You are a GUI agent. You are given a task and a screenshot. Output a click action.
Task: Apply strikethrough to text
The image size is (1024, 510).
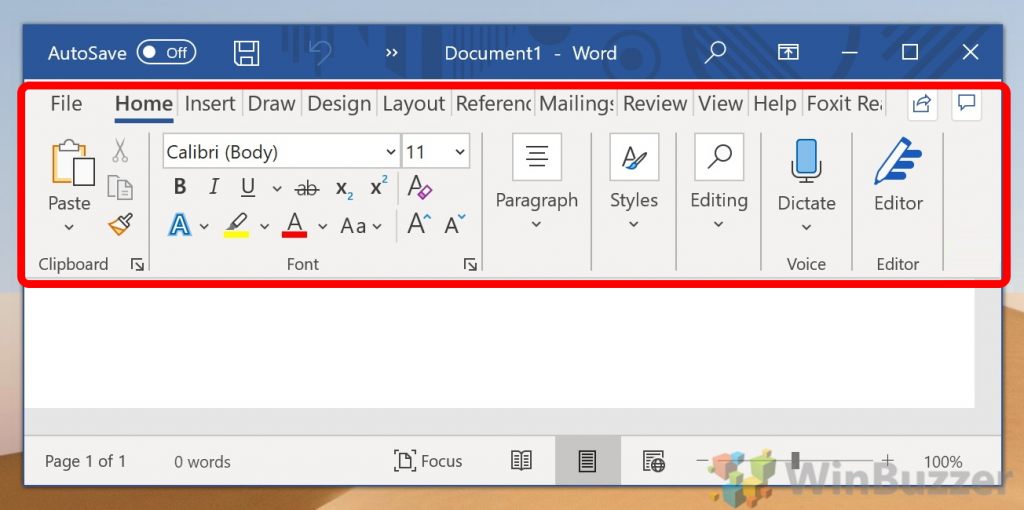(x=307, y=187)
